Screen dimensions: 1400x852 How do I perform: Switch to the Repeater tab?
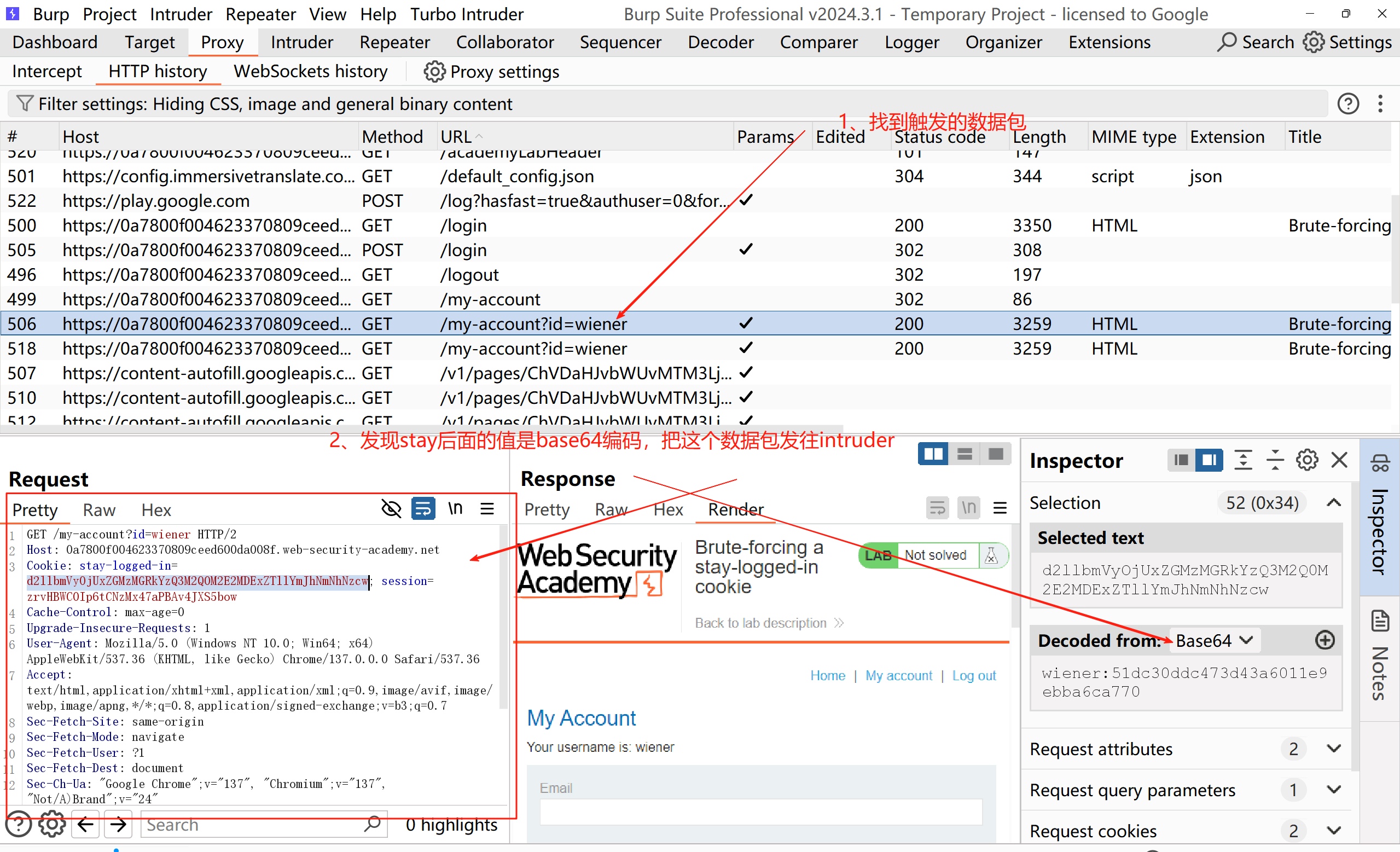(394, 42)
